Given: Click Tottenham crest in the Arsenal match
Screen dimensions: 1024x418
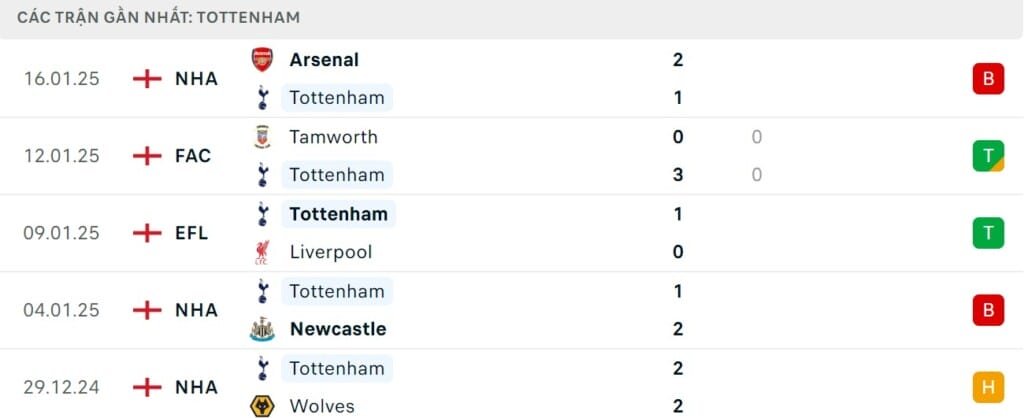Looking at the screenshot, I should [x=262, y=98].
